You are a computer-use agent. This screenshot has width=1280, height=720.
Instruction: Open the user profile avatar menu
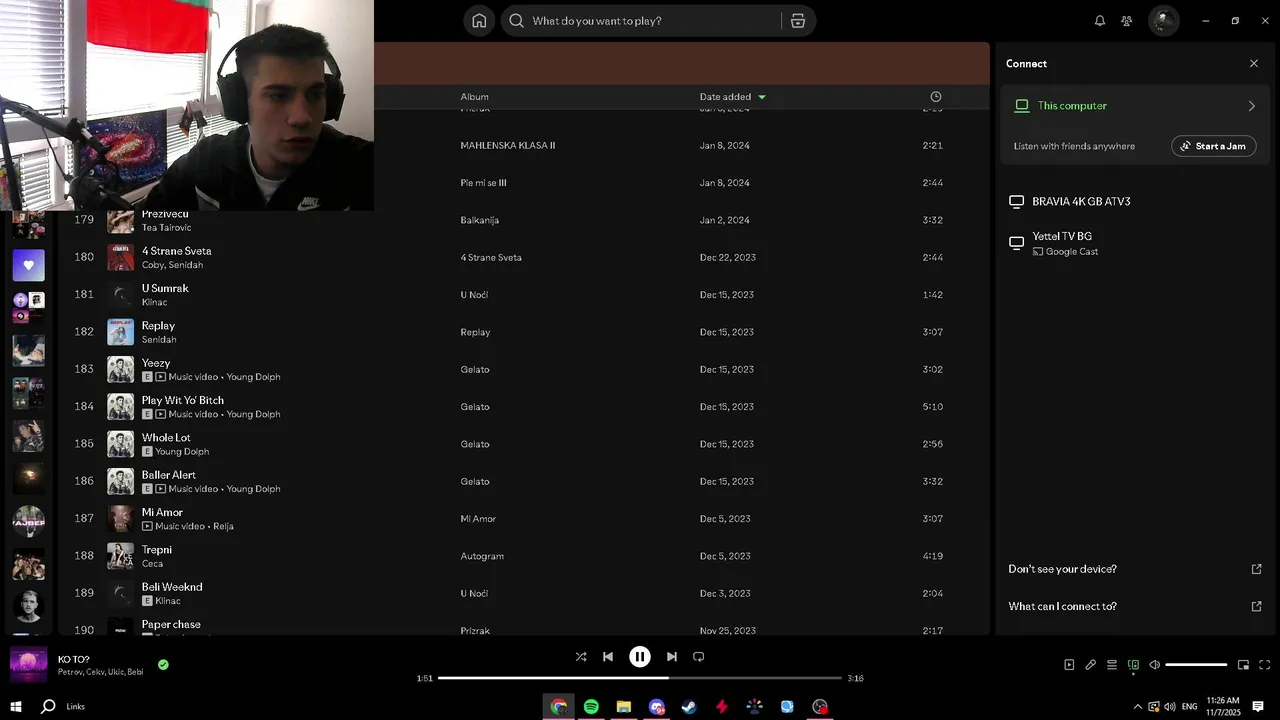click(x=1164, y=21)
